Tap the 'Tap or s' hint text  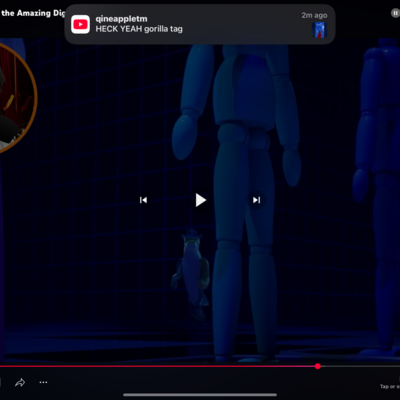[x=390, y=386]
